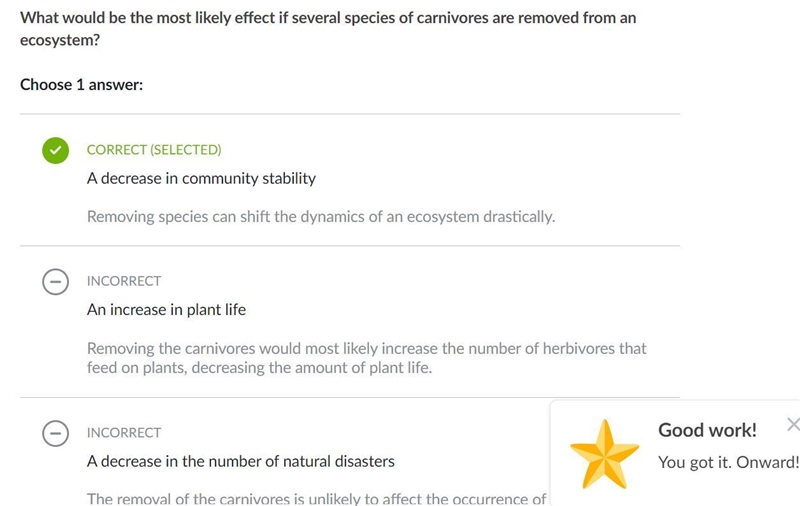Choose A decrease in natural disasters answer text
This screenshot has width=800, height=506.
click(241, 461)
